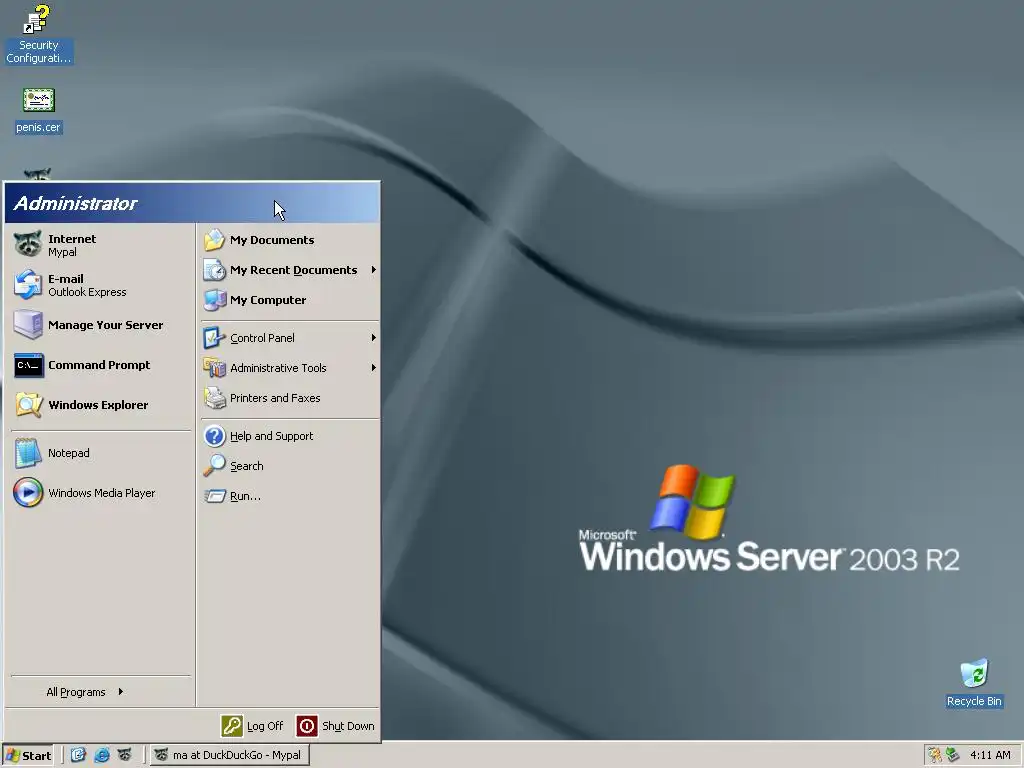Click the Control Panel icon
The width and height of the screenshot is (1024, 768).
(x=214, y=338)
